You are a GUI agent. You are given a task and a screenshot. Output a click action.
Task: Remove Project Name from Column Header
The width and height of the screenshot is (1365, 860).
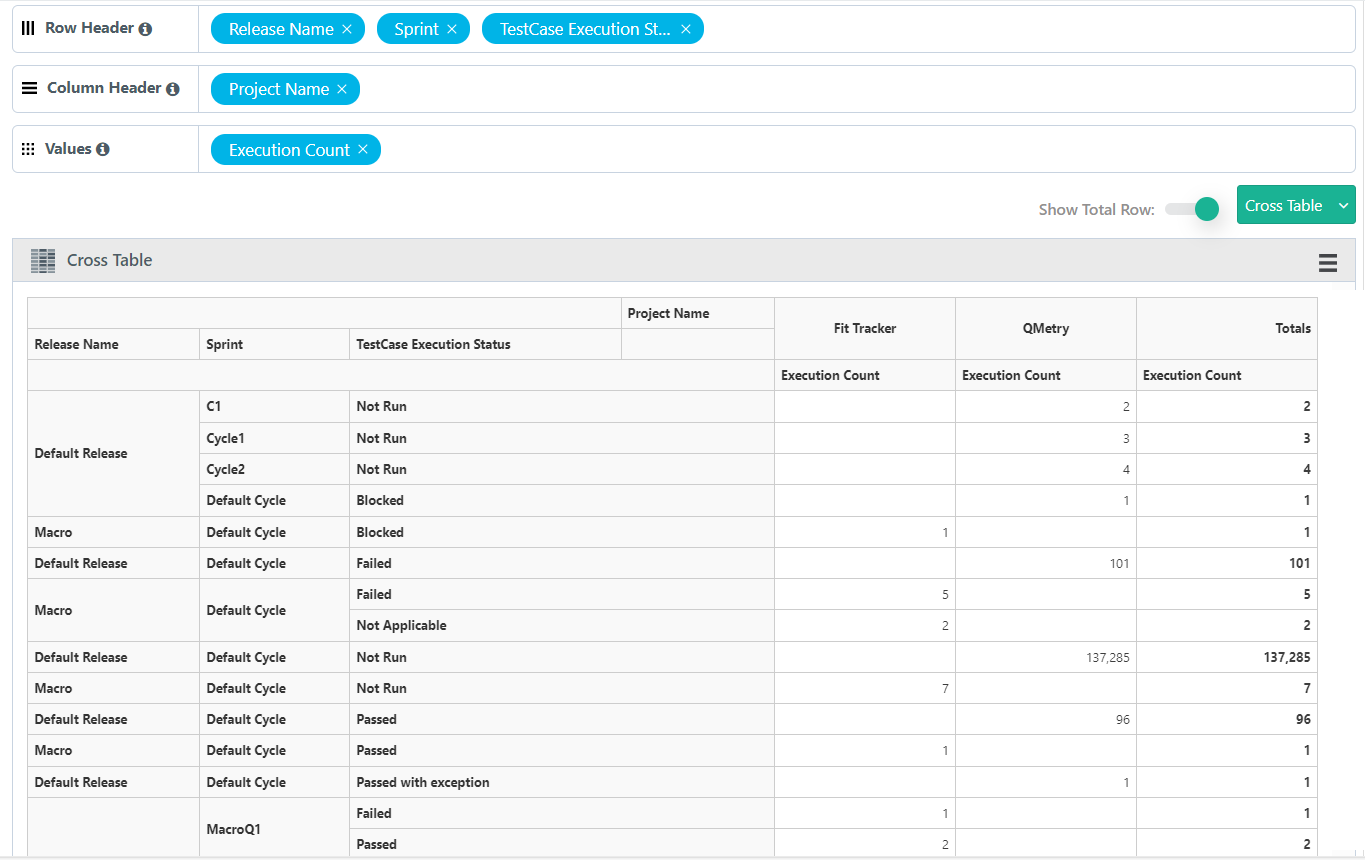coord(342,89)
